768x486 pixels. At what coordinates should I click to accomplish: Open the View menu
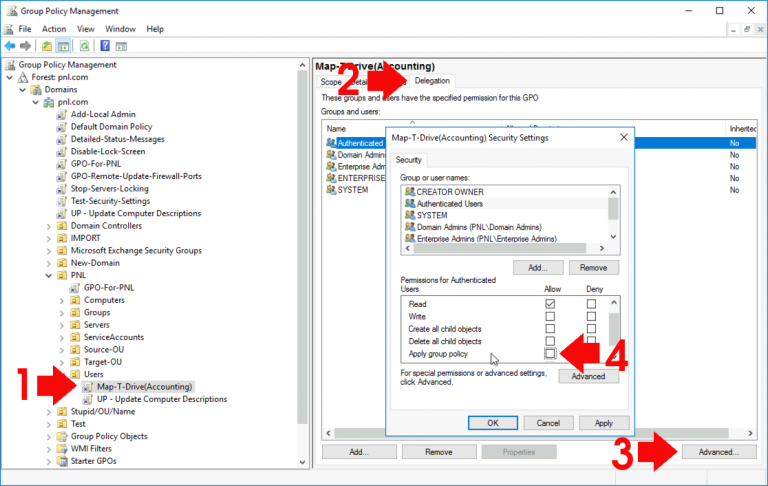point(85,29)
